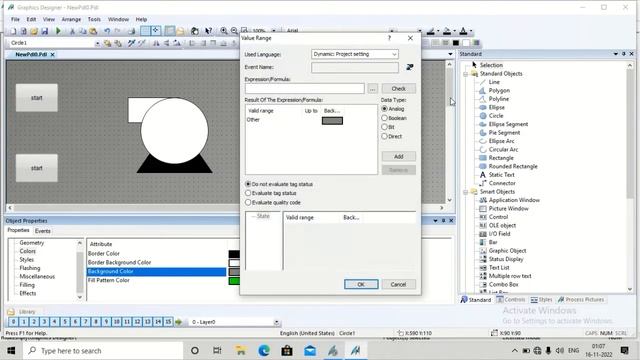The width and height of the screenshot is (640, 360).
Task: Open the document tabs list dropdown arrow
Action: tap(450, 54)
